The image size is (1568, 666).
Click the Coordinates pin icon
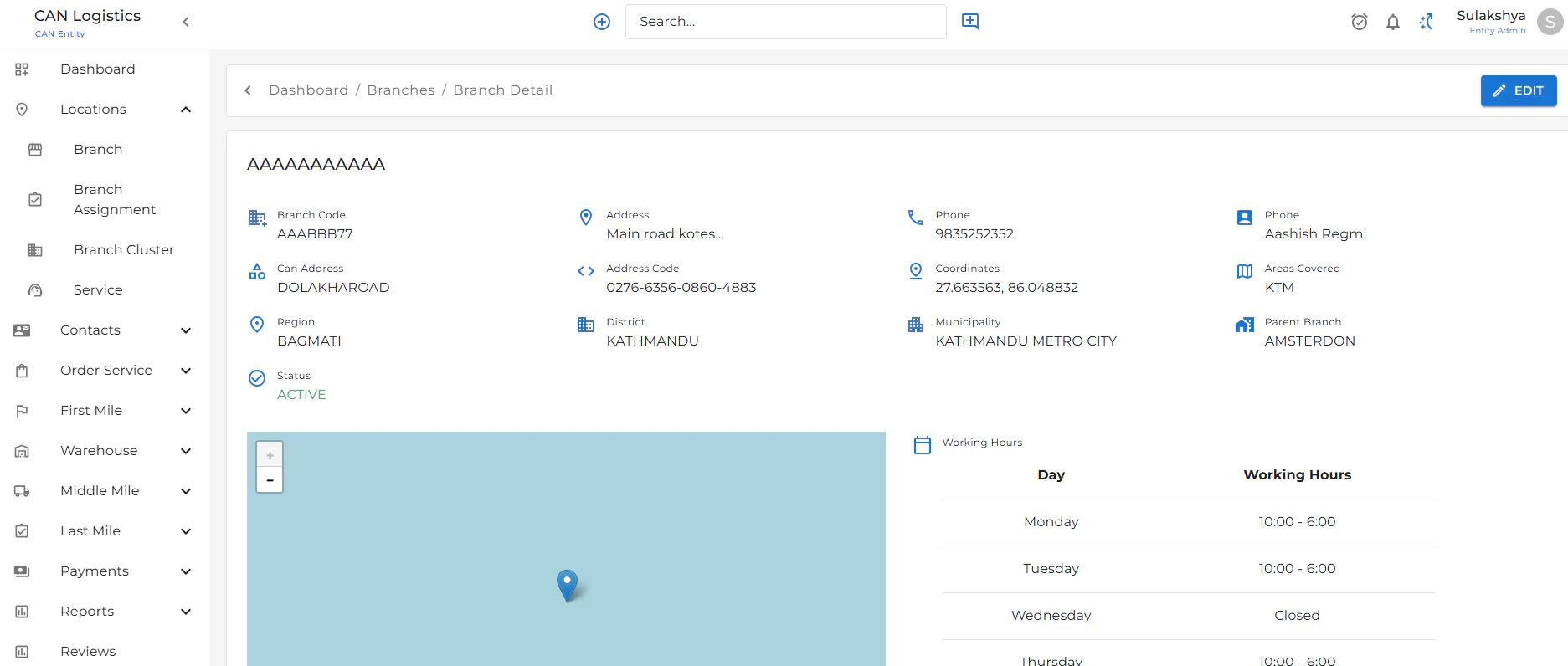pyautogui.click(x=916, y=271)
